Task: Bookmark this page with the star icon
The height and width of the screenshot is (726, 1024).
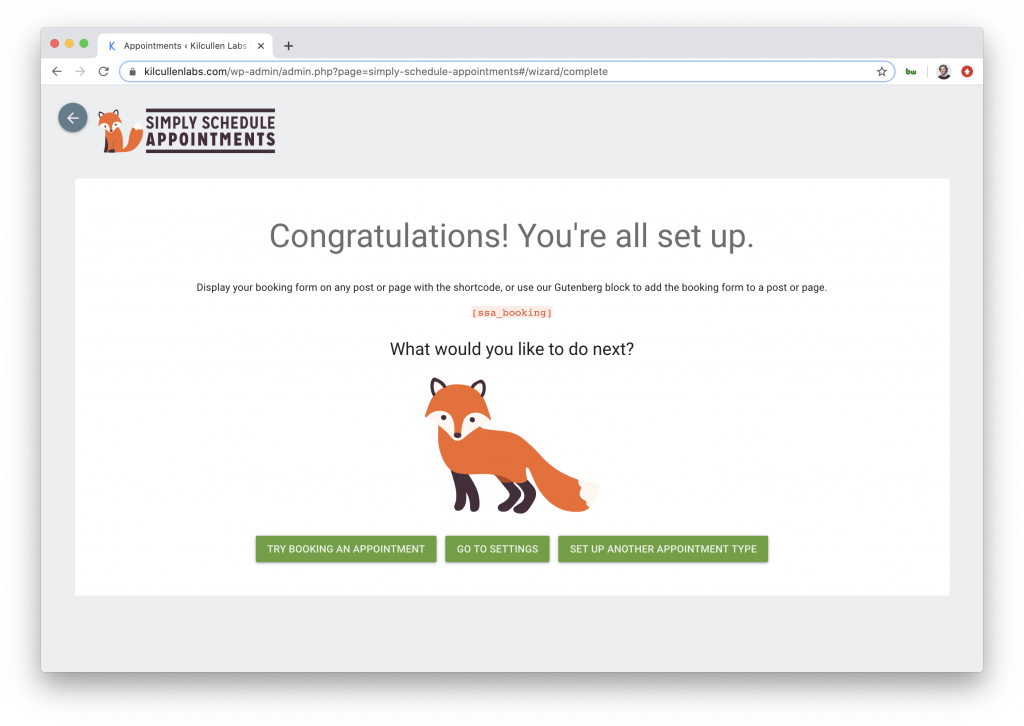Action: click(882, 72)
